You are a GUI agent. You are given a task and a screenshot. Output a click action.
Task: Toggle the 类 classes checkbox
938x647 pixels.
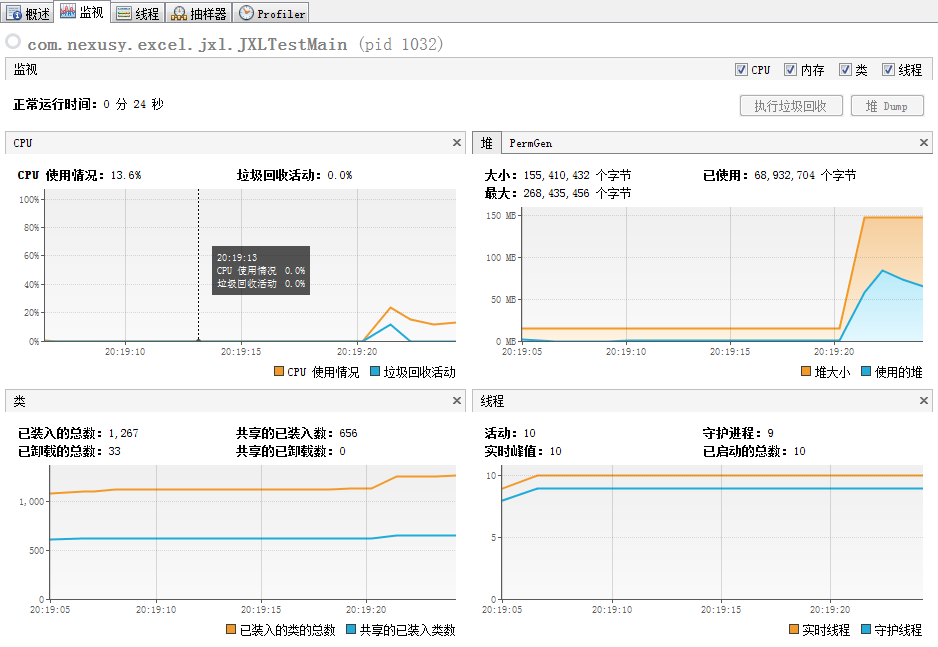(x=845, y=69)
